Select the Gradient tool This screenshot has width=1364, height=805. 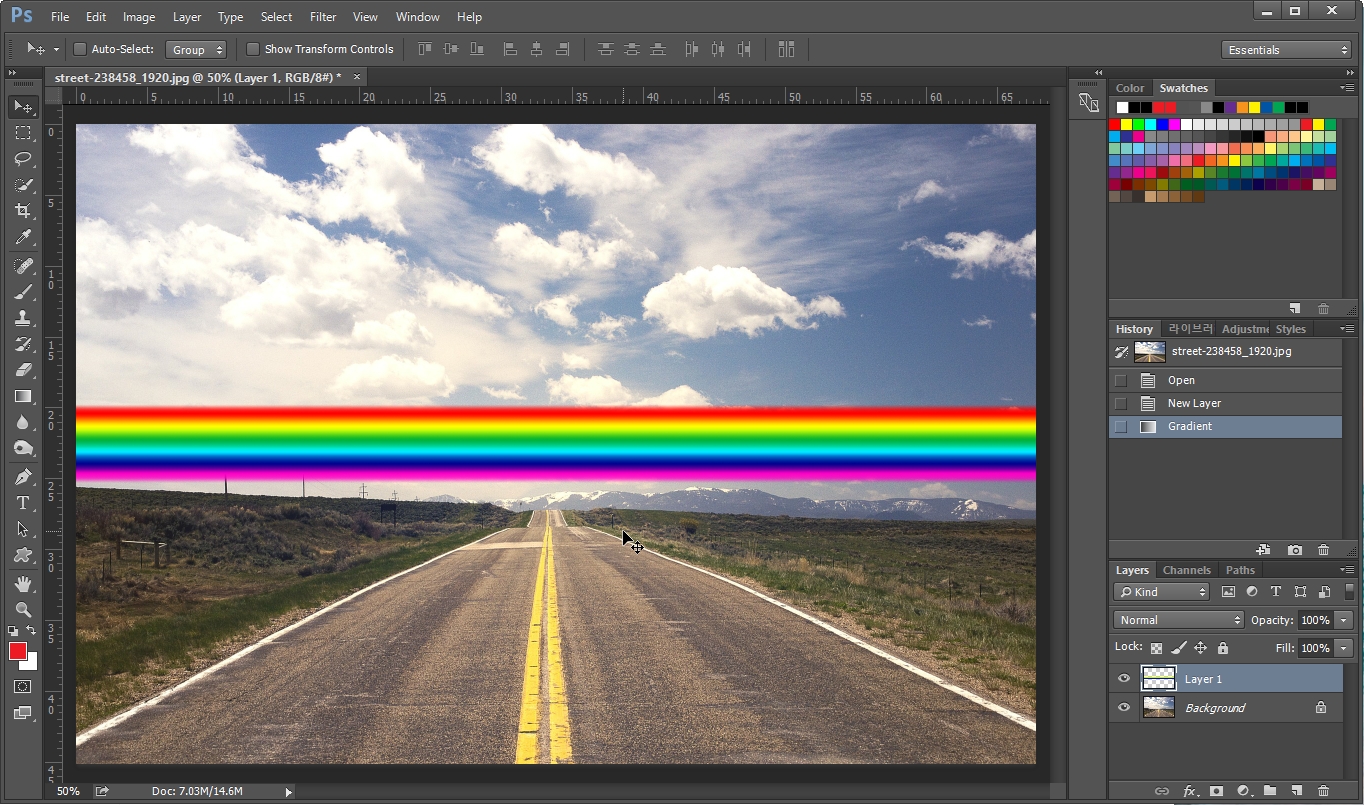point(23,396)
